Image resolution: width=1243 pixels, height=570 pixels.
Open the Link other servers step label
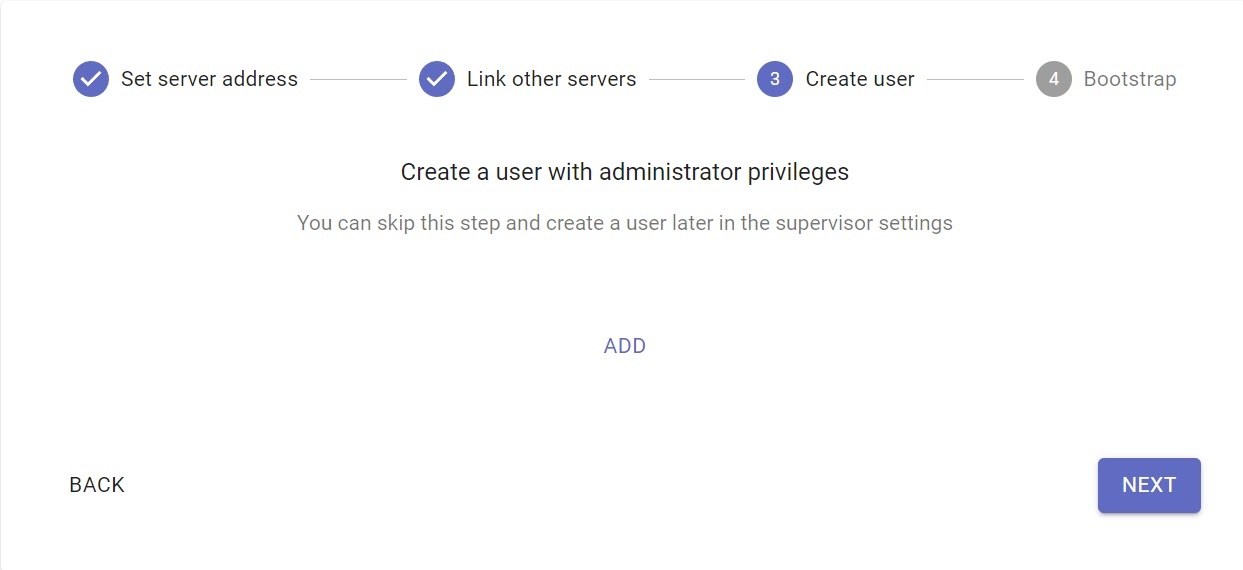pos(551,79)
